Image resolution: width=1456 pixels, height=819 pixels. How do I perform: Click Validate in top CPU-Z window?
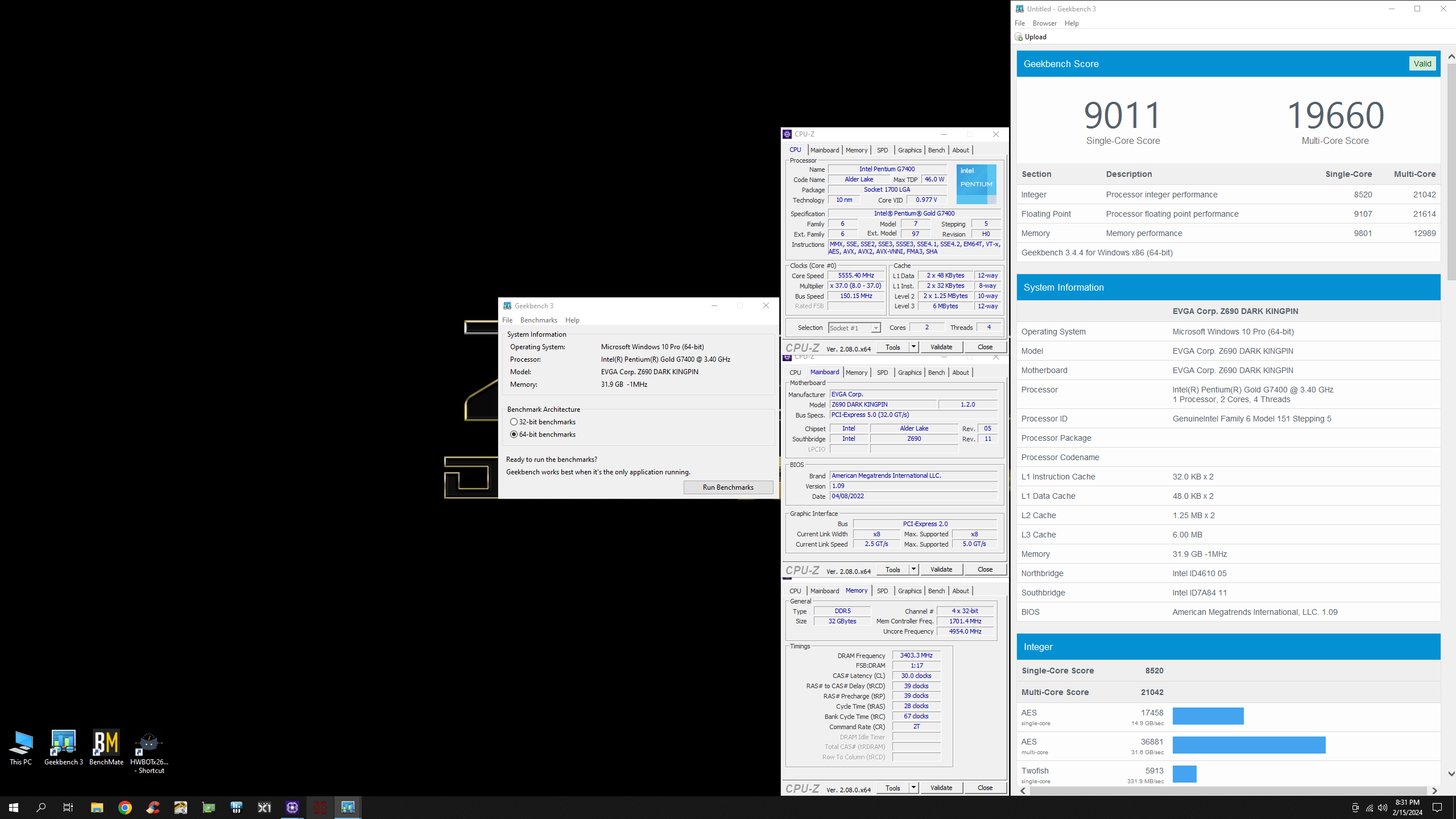(941, 347)
